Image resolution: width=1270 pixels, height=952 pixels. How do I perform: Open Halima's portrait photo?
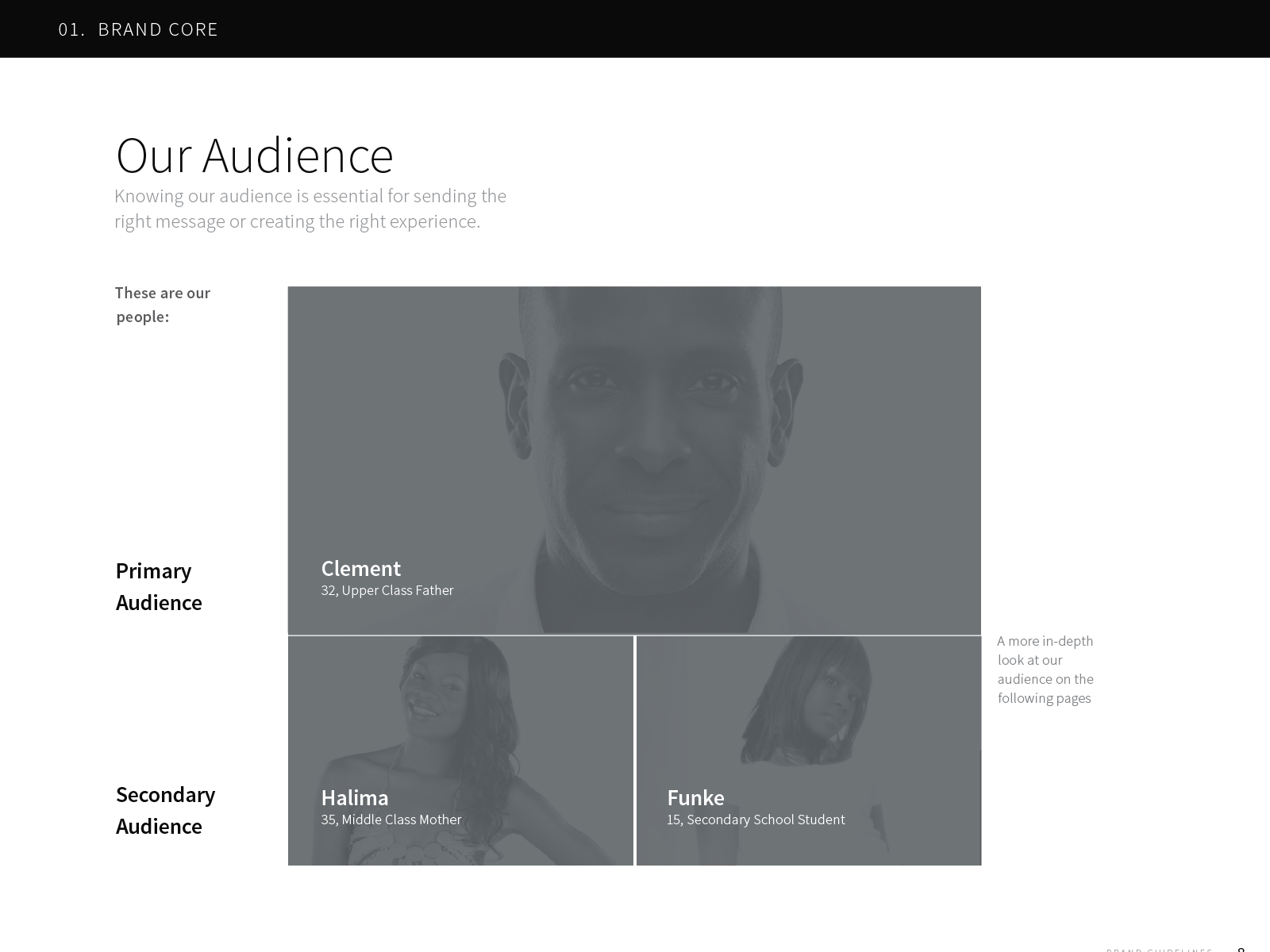click(460, 714)
